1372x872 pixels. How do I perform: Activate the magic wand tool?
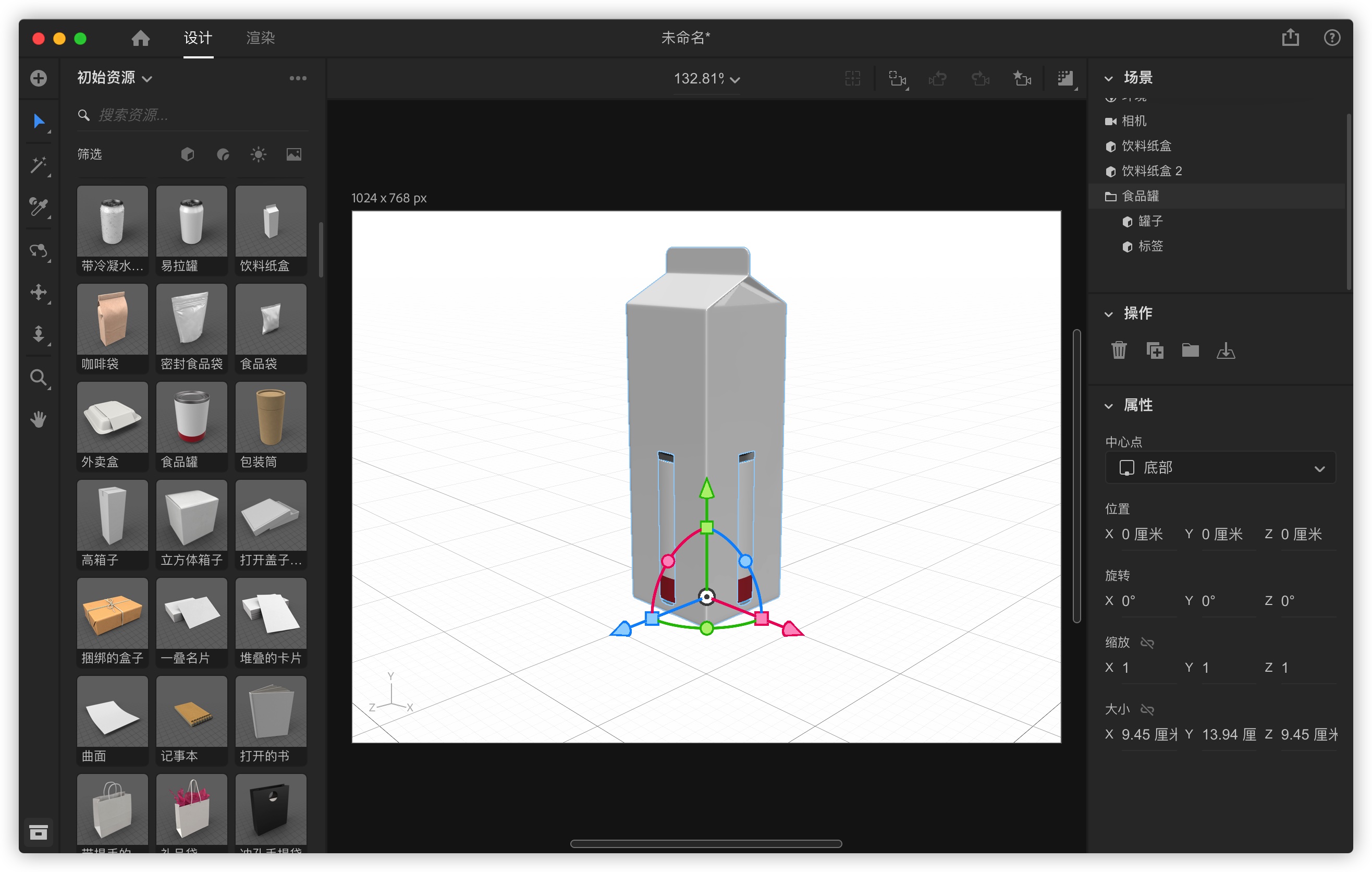coord(39,164)
